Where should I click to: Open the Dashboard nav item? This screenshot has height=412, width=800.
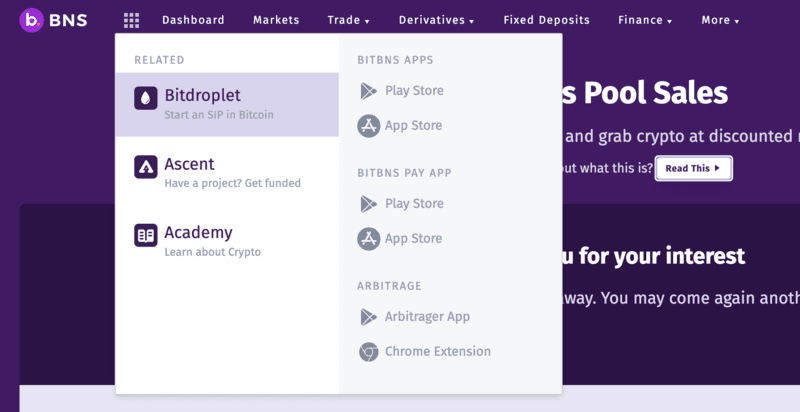coord(193,20)
